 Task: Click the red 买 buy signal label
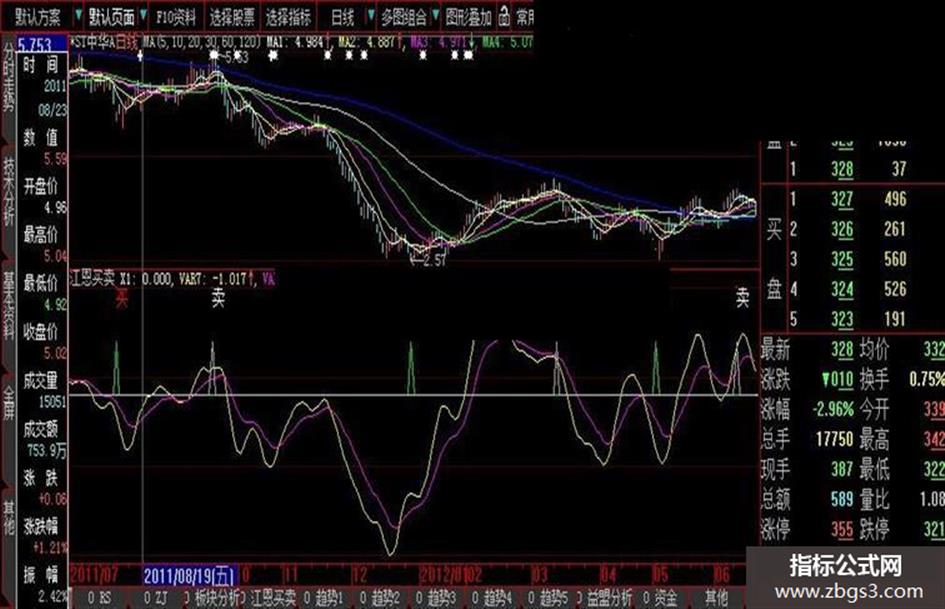tap(122, 297)
